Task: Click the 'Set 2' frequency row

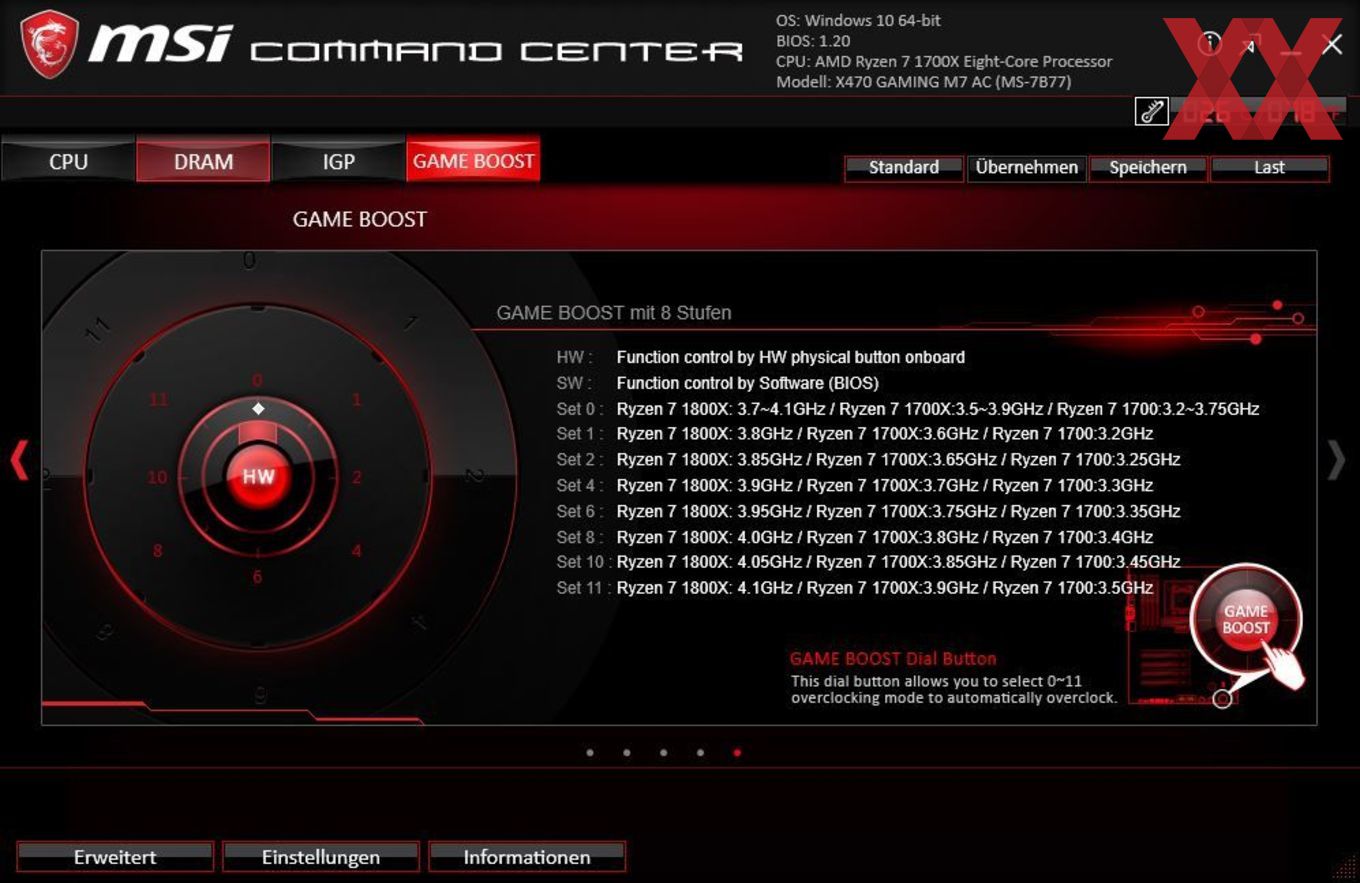Action: 868,460
